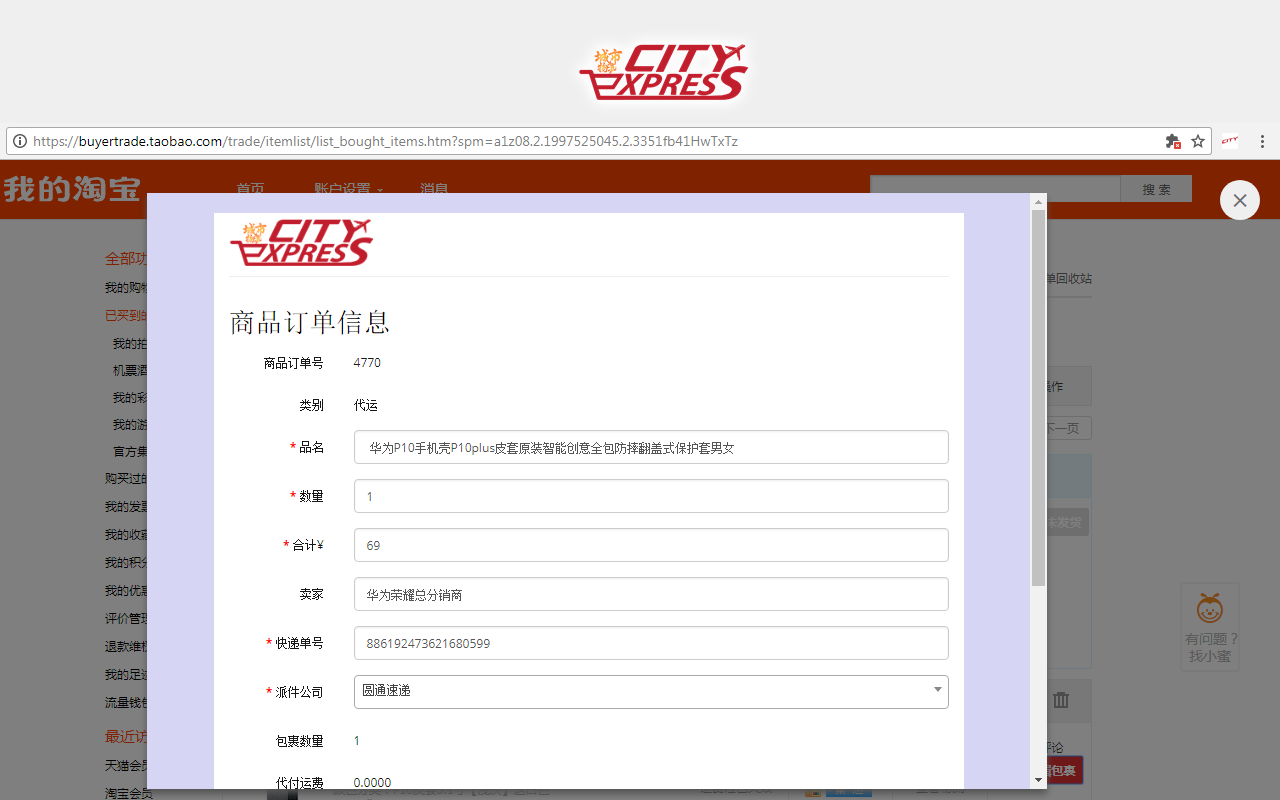This screenshot has height=800, width=1280.
Task: Open the City Express extension icon
Action: pyautogui.click(x=1230, y=141)
